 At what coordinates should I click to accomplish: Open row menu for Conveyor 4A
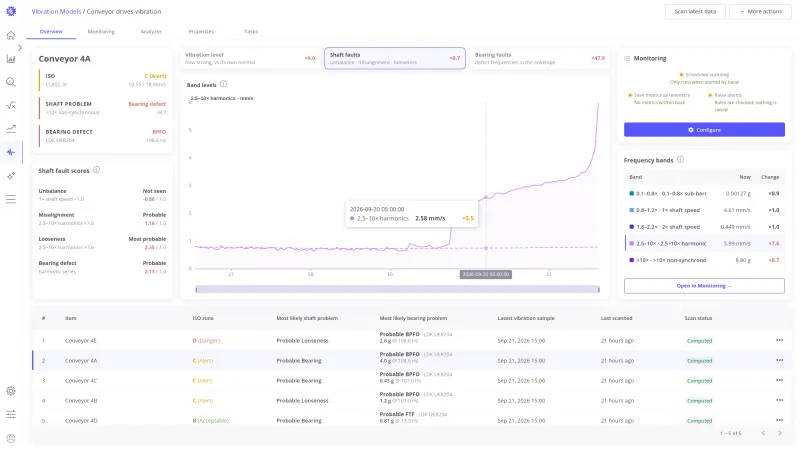tap(780, 360)
